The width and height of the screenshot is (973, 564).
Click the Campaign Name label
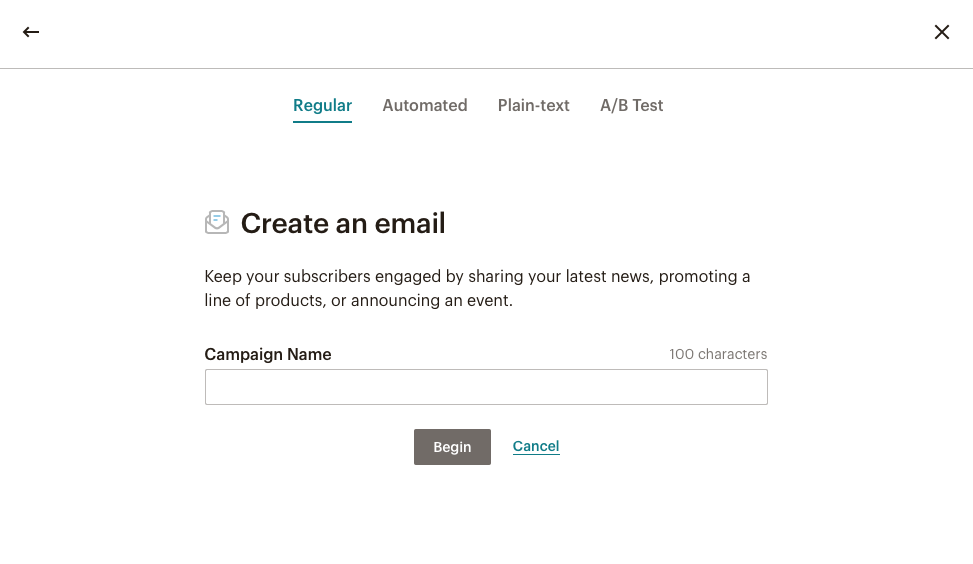(x=268, y=354)
